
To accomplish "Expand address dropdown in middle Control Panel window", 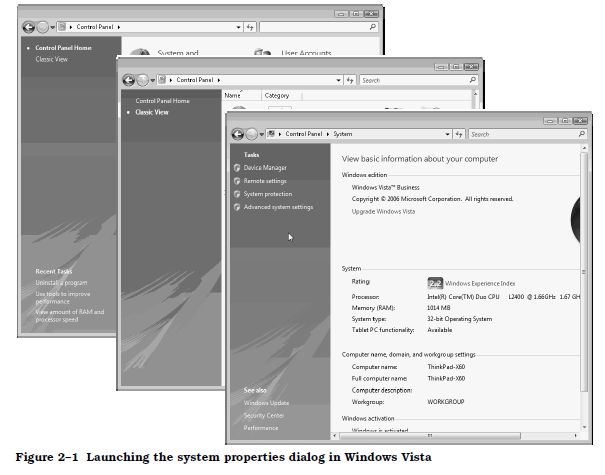I will pyautogui.click(x=338, y=80).
